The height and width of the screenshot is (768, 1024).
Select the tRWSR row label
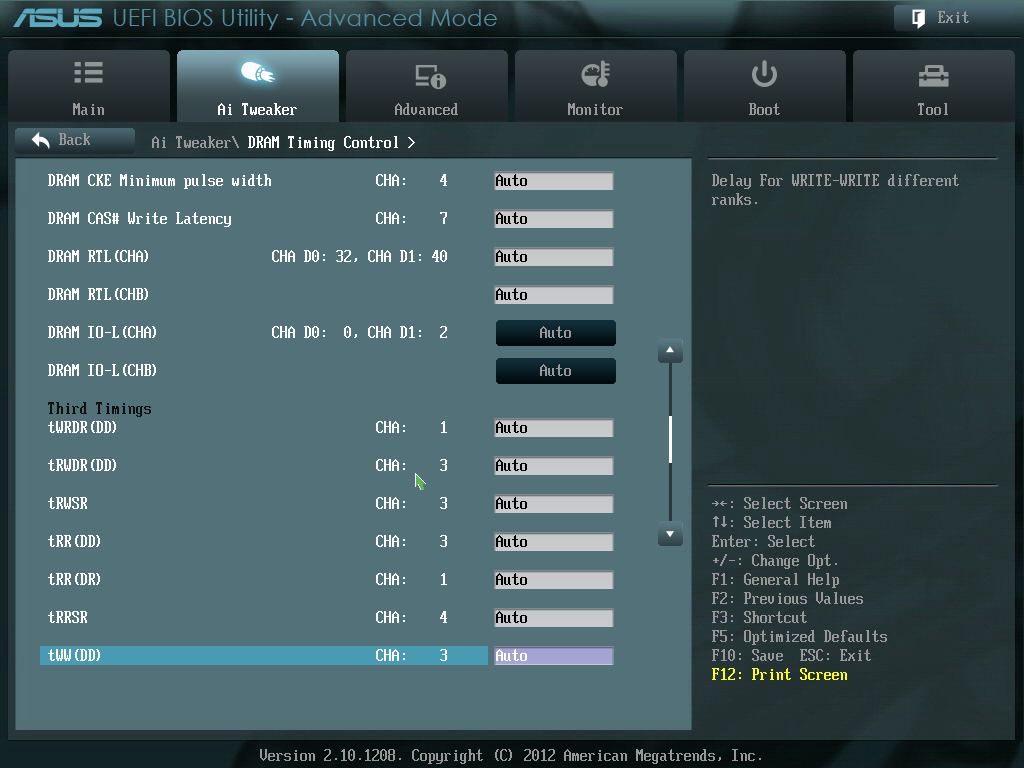point(68,504)
